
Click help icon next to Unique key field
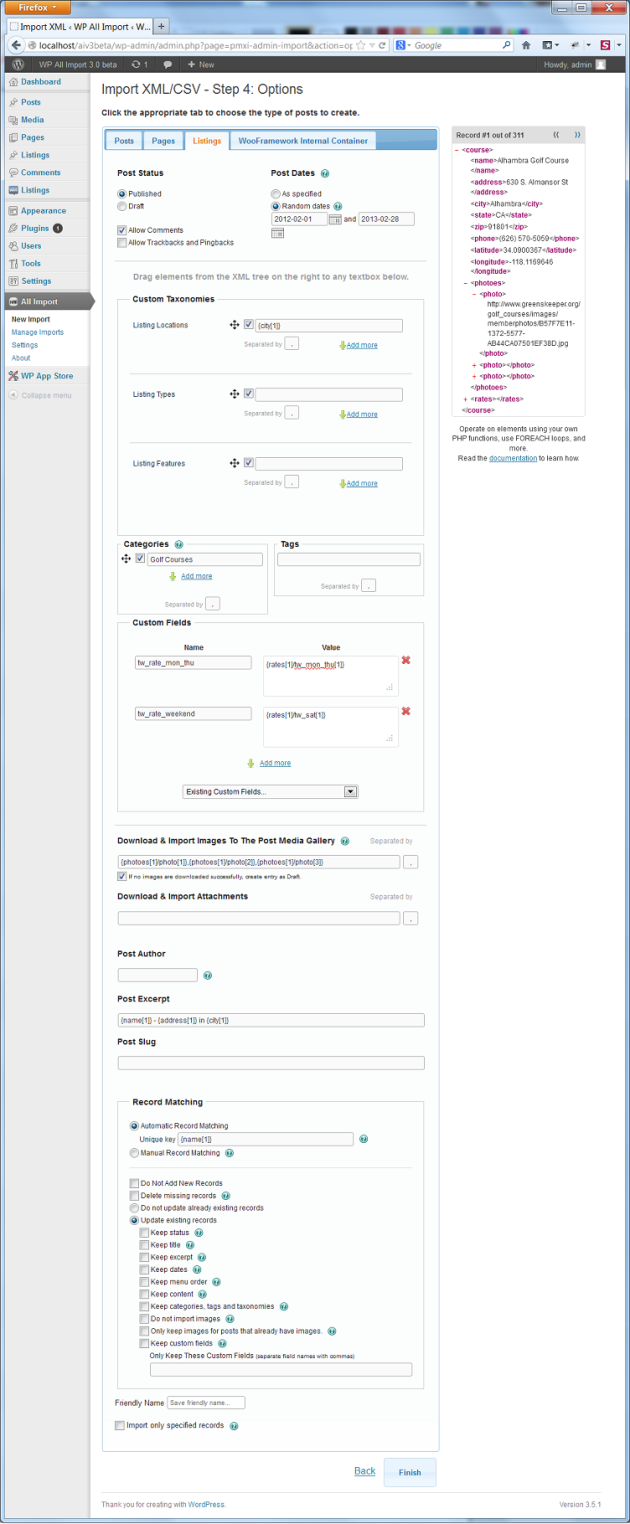coord(364,1138)
